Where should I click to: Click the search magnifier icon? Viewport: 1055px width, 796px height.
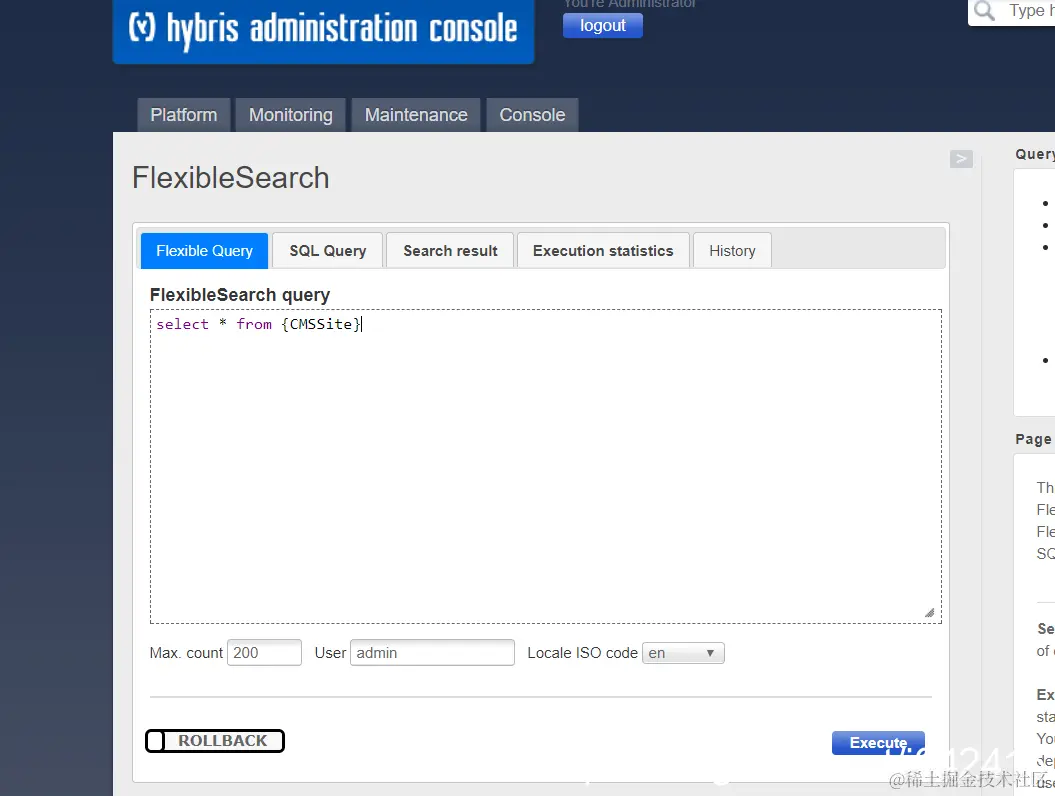pos(984,11)
